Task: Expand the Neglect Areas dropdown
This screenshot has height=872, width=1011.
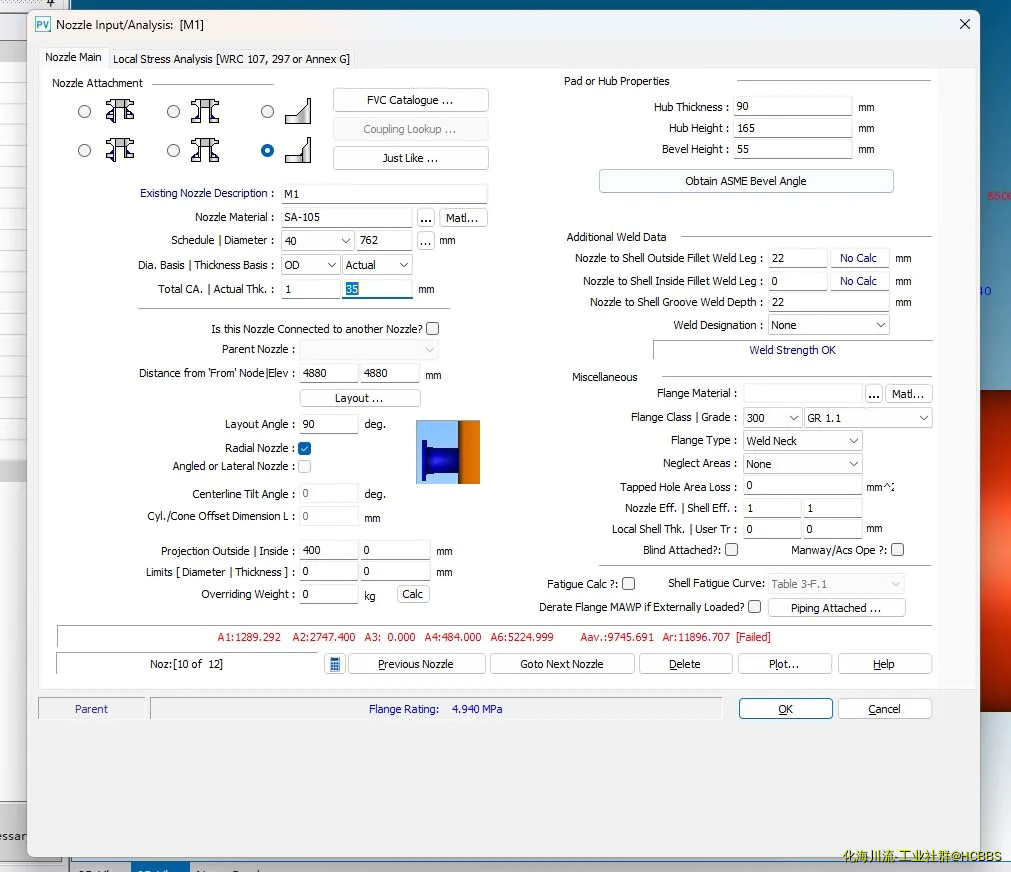Action: pyautogui.click(x=803, y=464)
